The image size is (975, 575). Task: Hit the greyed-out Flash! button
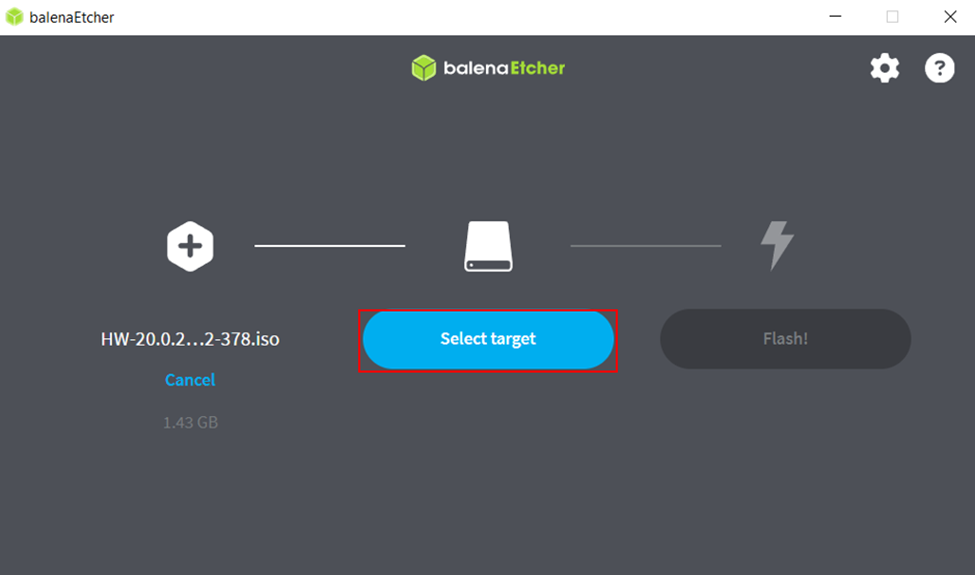(785, 339)
